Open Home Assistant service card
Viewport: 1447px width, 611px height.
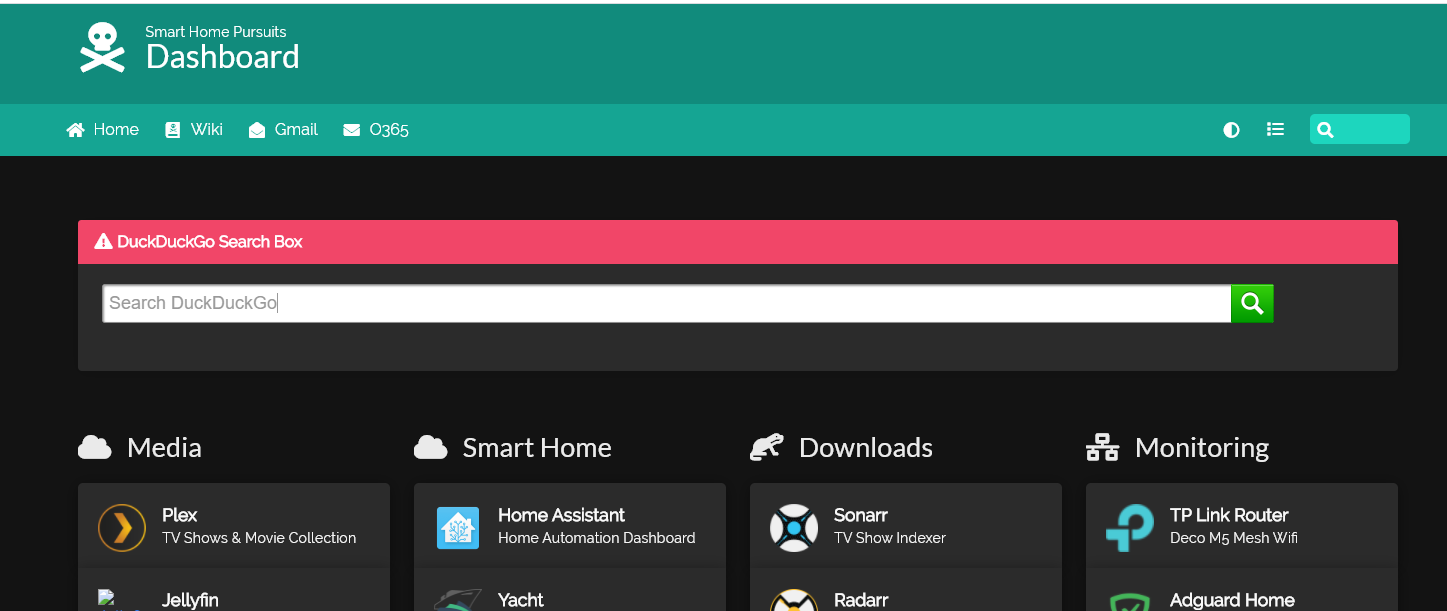tap(570, 526)
